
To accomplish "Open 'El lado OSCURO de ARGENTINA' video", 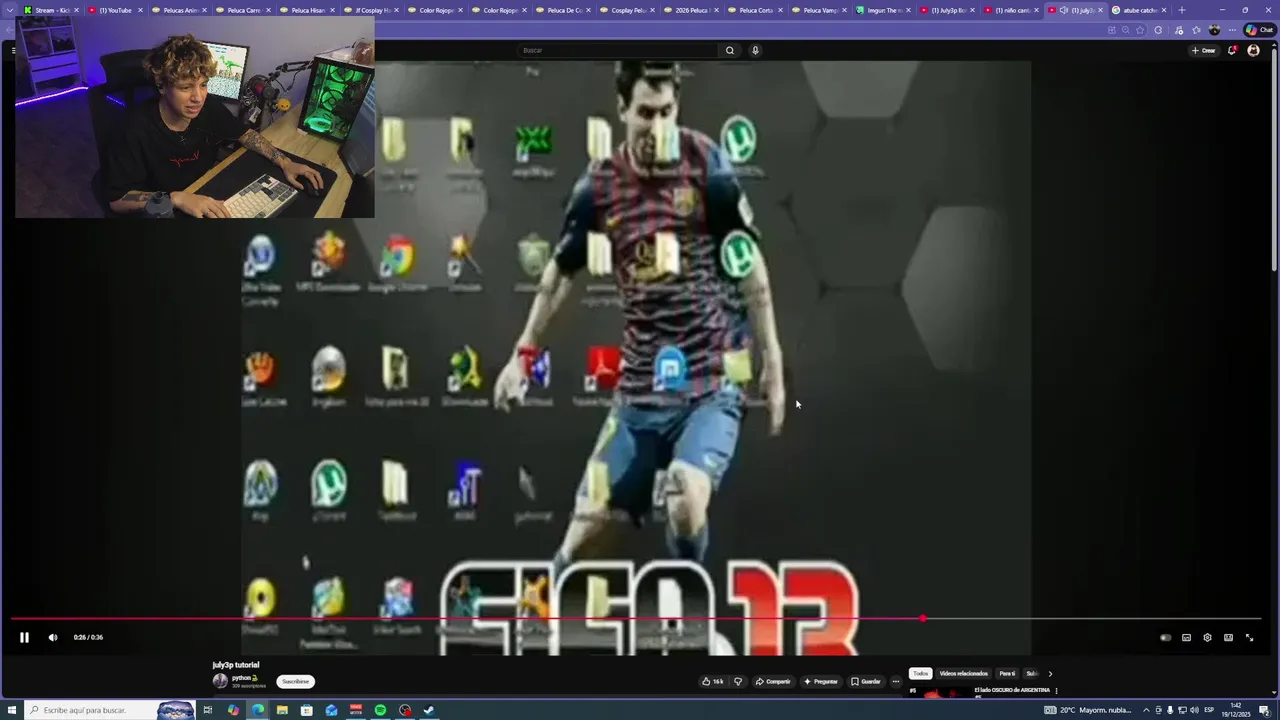I will pos(1012,690).
